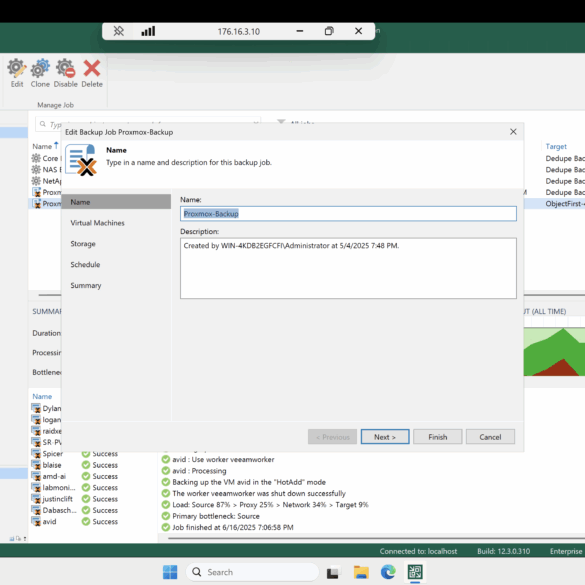Click the 176.16.3.10 session address
Image resolution: width=585 pixels, height=585 pixels.
[x=238, y=31]
